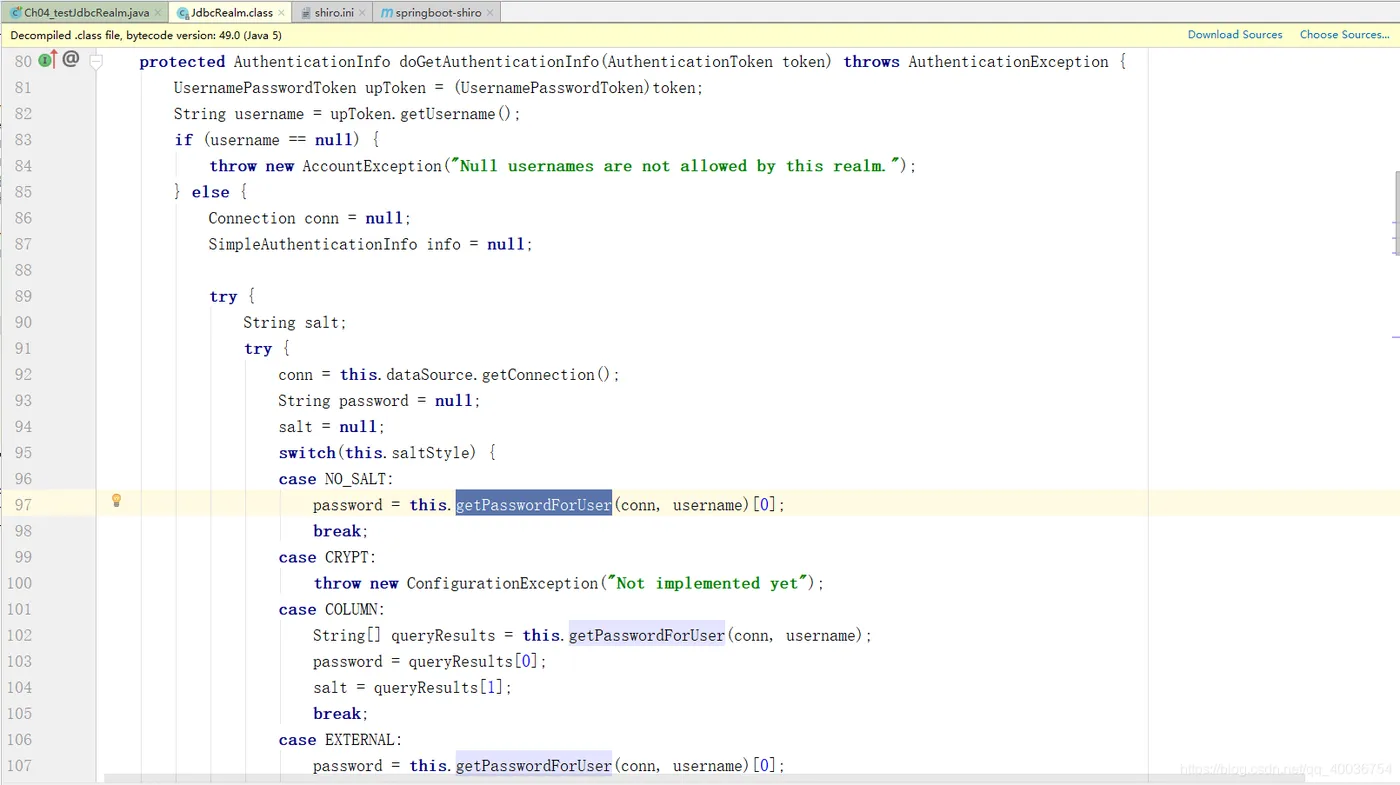Close the springboot-shiro tab
The width and height of the screenshot is (1400, 785).
tap(490, 13)
